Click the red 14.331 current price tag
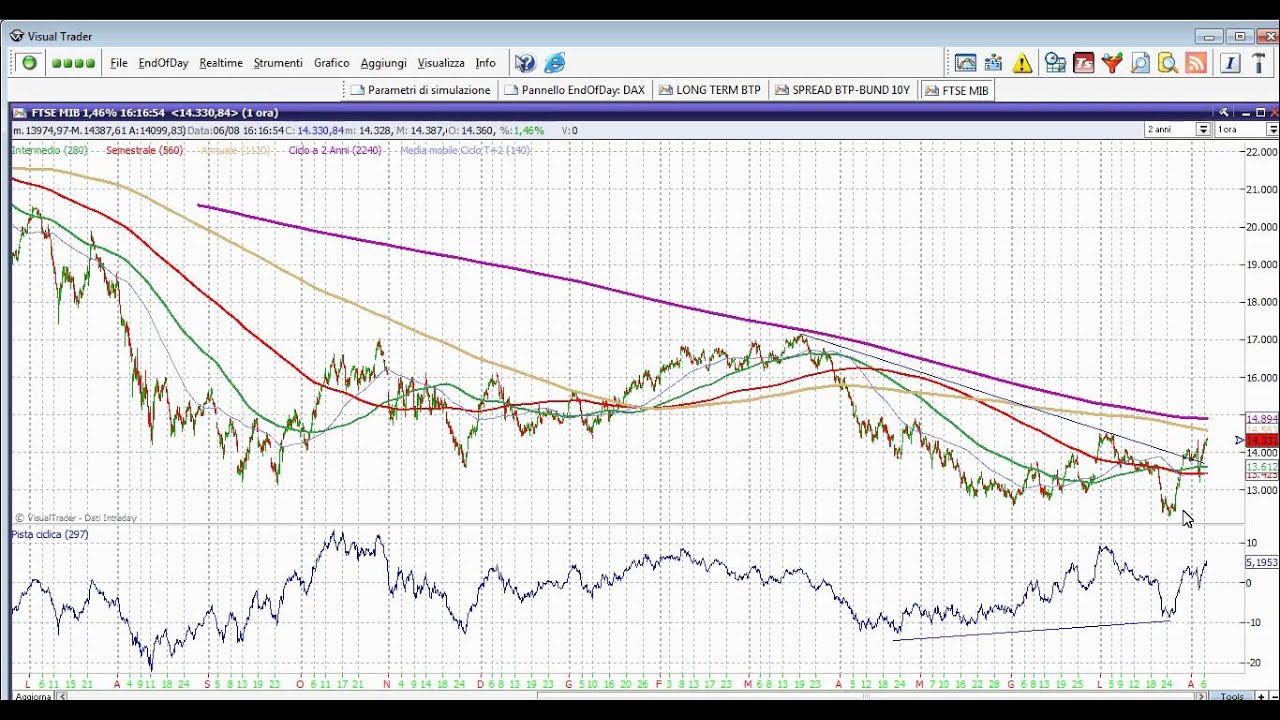This screenshot has width=1280, height=720. [x=1261, y=440]
